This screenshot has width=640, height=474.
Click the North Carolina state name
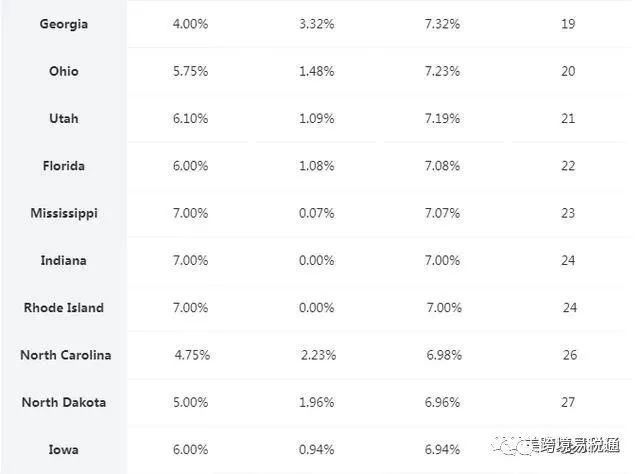tap(65, 355)
